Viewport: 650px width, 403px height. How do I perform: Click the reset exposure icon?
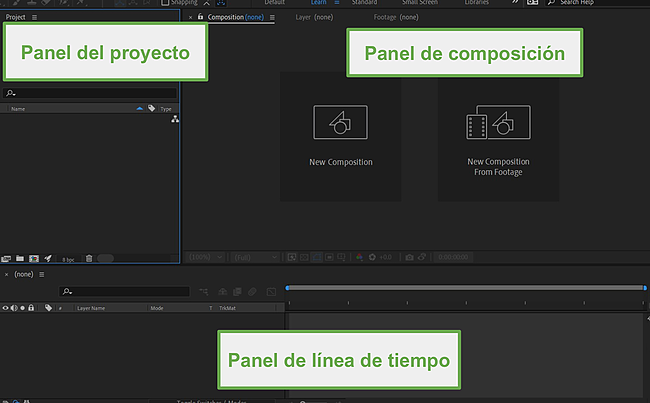(372, 257)
